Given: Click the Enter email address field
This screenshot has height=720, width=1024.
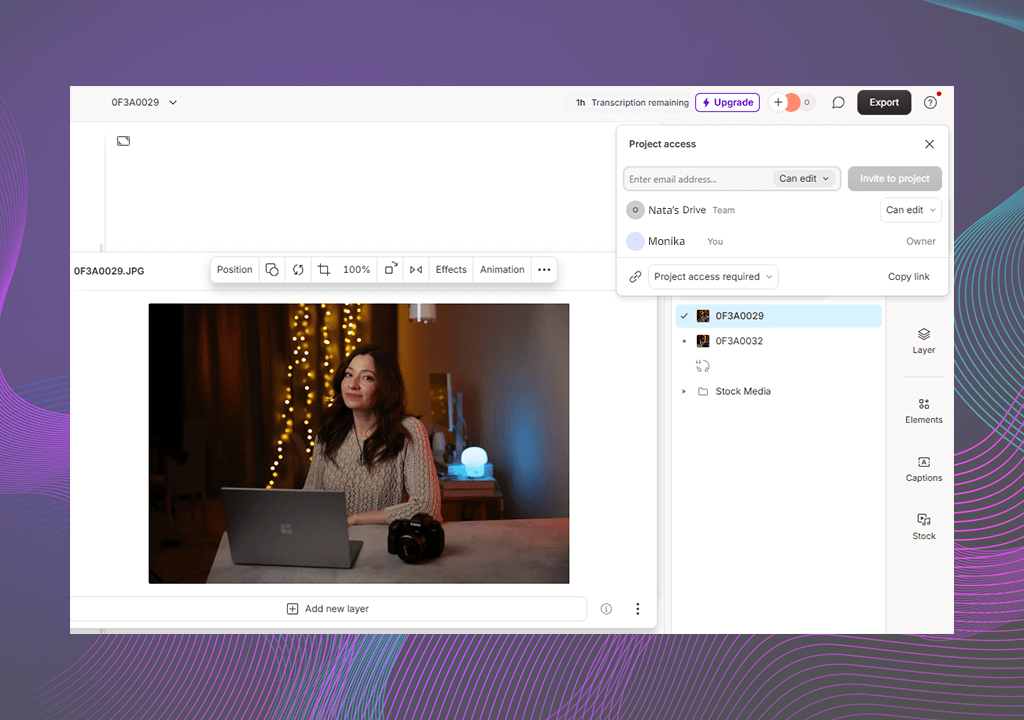Looking at the screenshot, I should pos(697,179).
